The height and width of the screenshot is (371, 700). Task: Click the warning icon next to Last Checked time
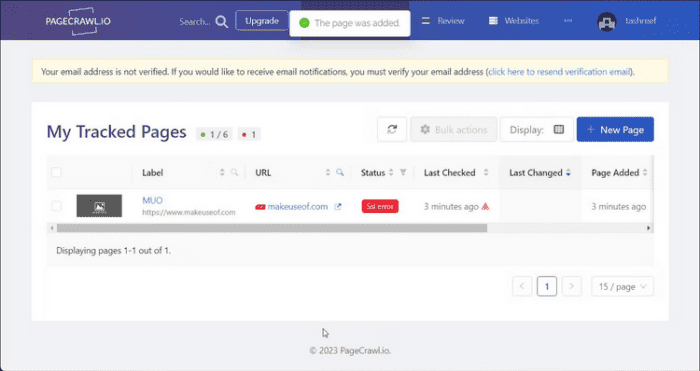point(486,206)
